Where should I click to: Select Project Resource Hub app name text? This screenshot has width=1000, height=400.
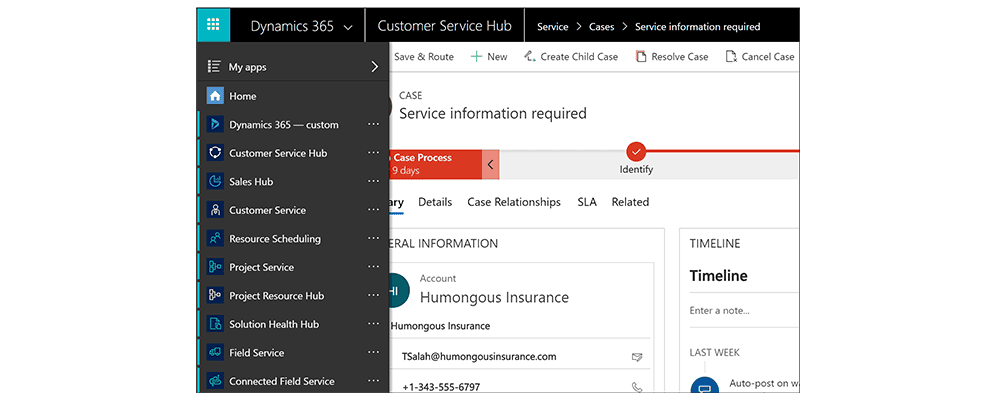[277, 296]
